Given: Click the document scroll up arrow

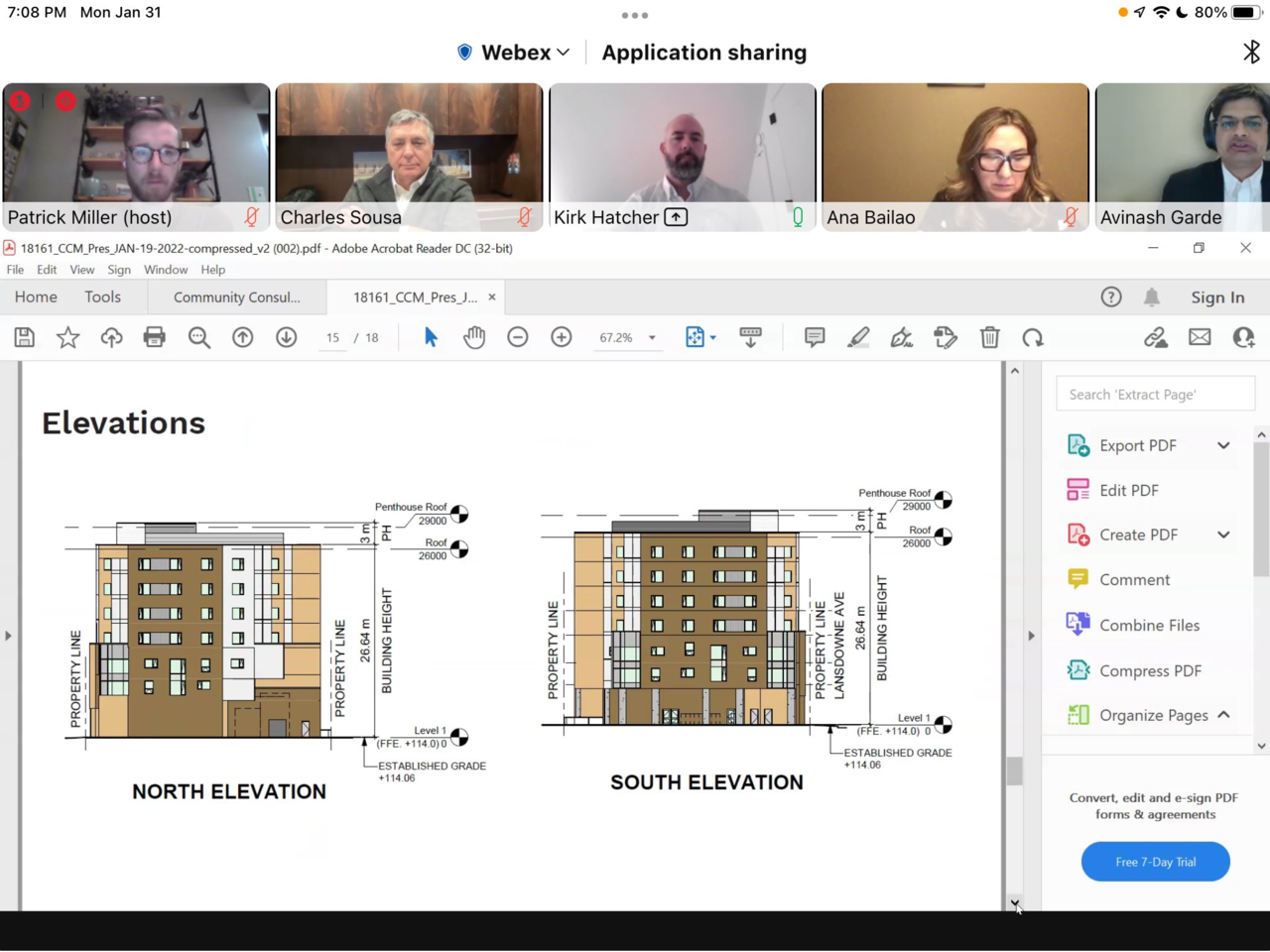Looking at the screenshot, I should (1014, 371).
